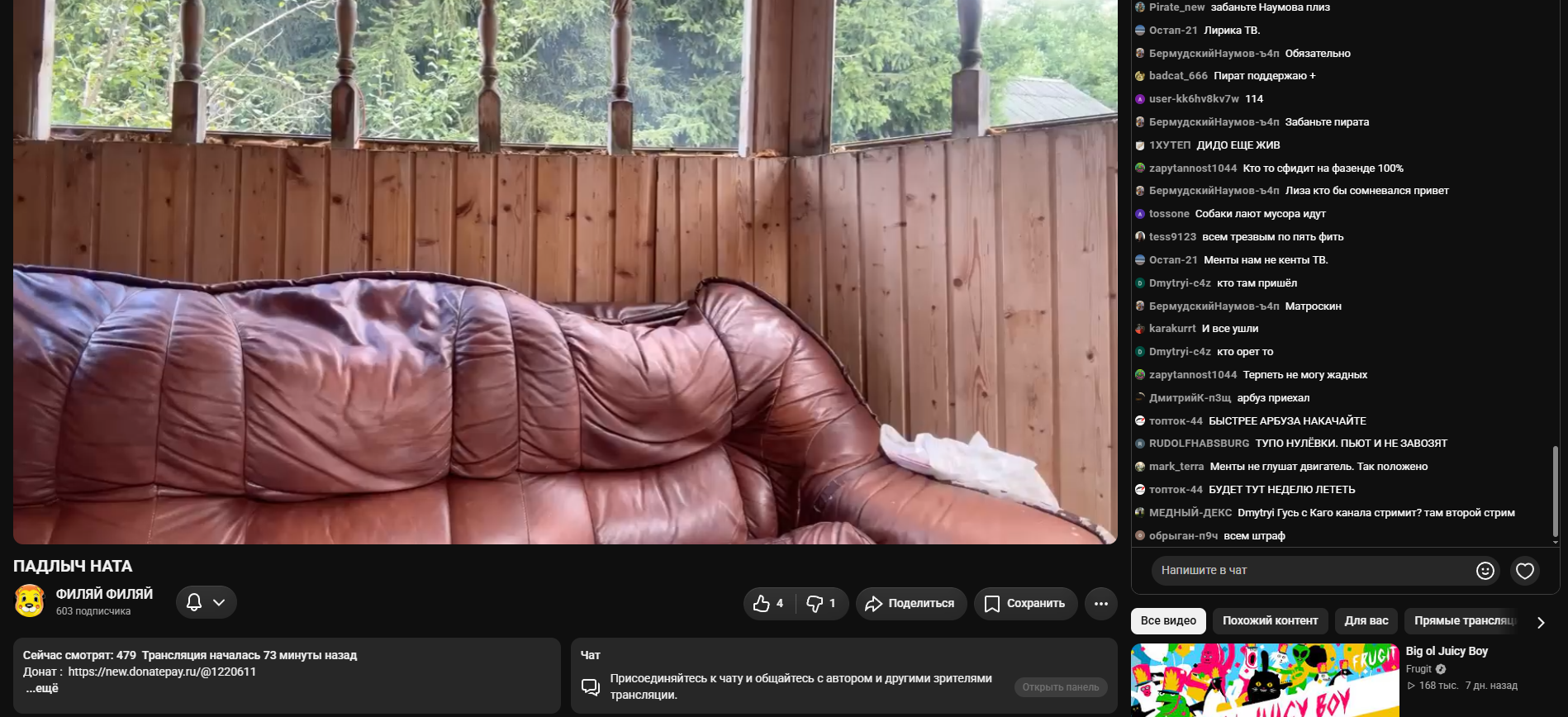This screenshot has width=1568, height=717.
Task: Like the stream with thumbs up
Action: coord(768,604)
